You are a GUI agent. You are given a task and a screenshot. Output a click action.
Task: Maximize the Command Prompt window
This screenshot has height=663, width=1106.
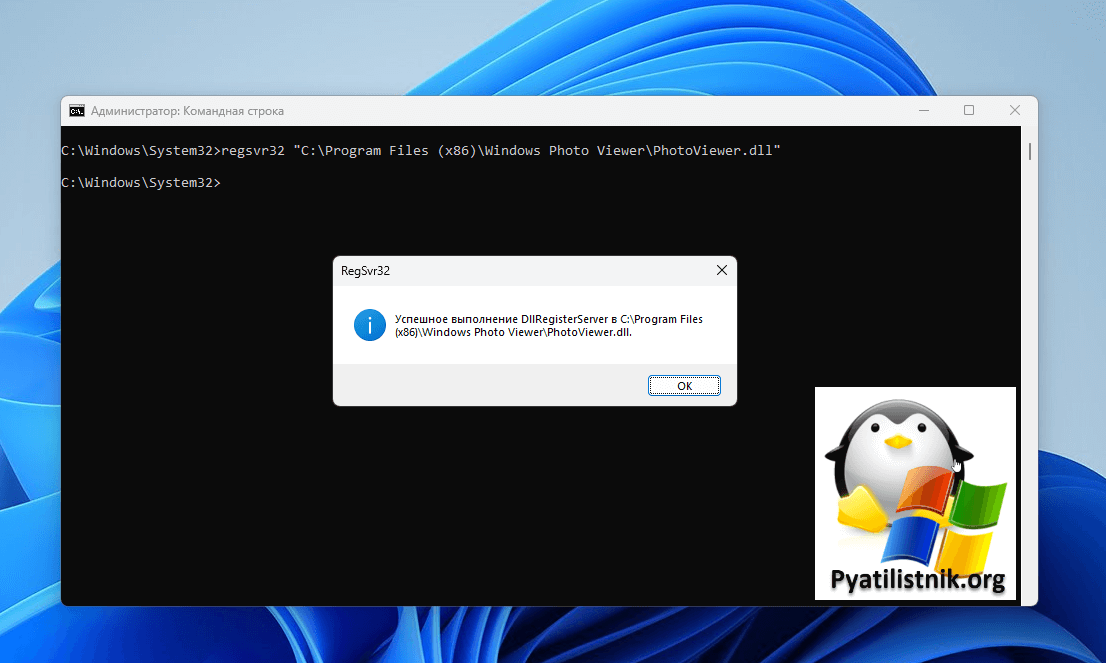[x=969, y=110]
